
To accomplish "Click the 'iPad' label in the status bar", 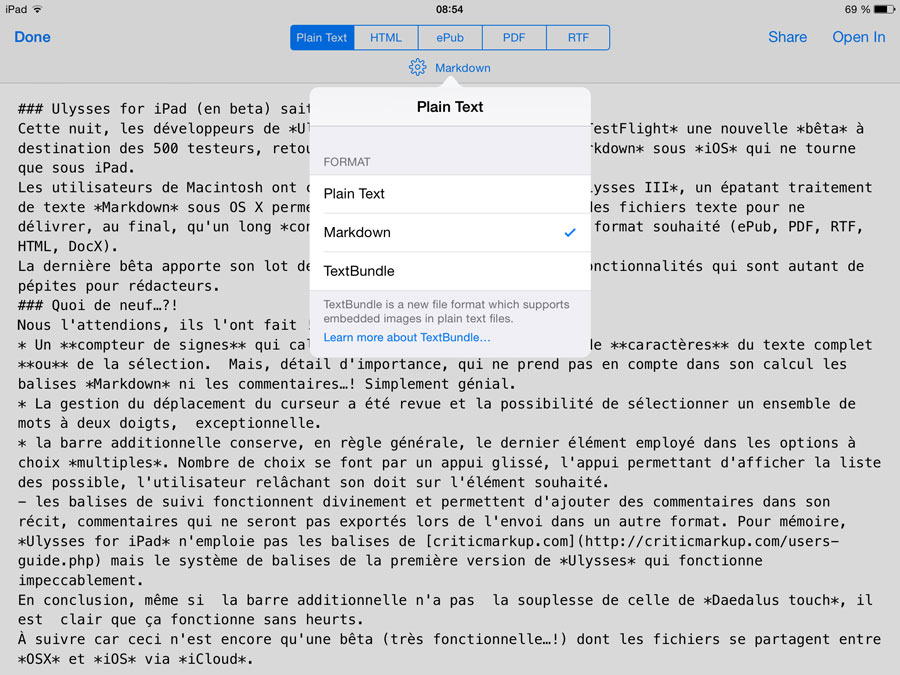I will point(16,9).
